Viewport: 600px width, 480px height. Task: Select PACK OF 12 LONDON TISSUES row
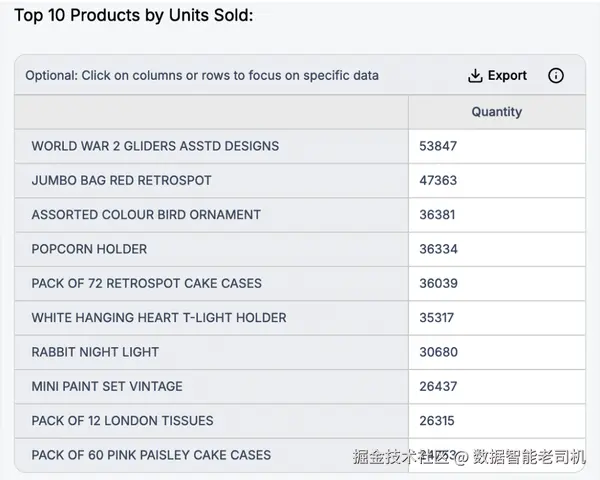122,420
